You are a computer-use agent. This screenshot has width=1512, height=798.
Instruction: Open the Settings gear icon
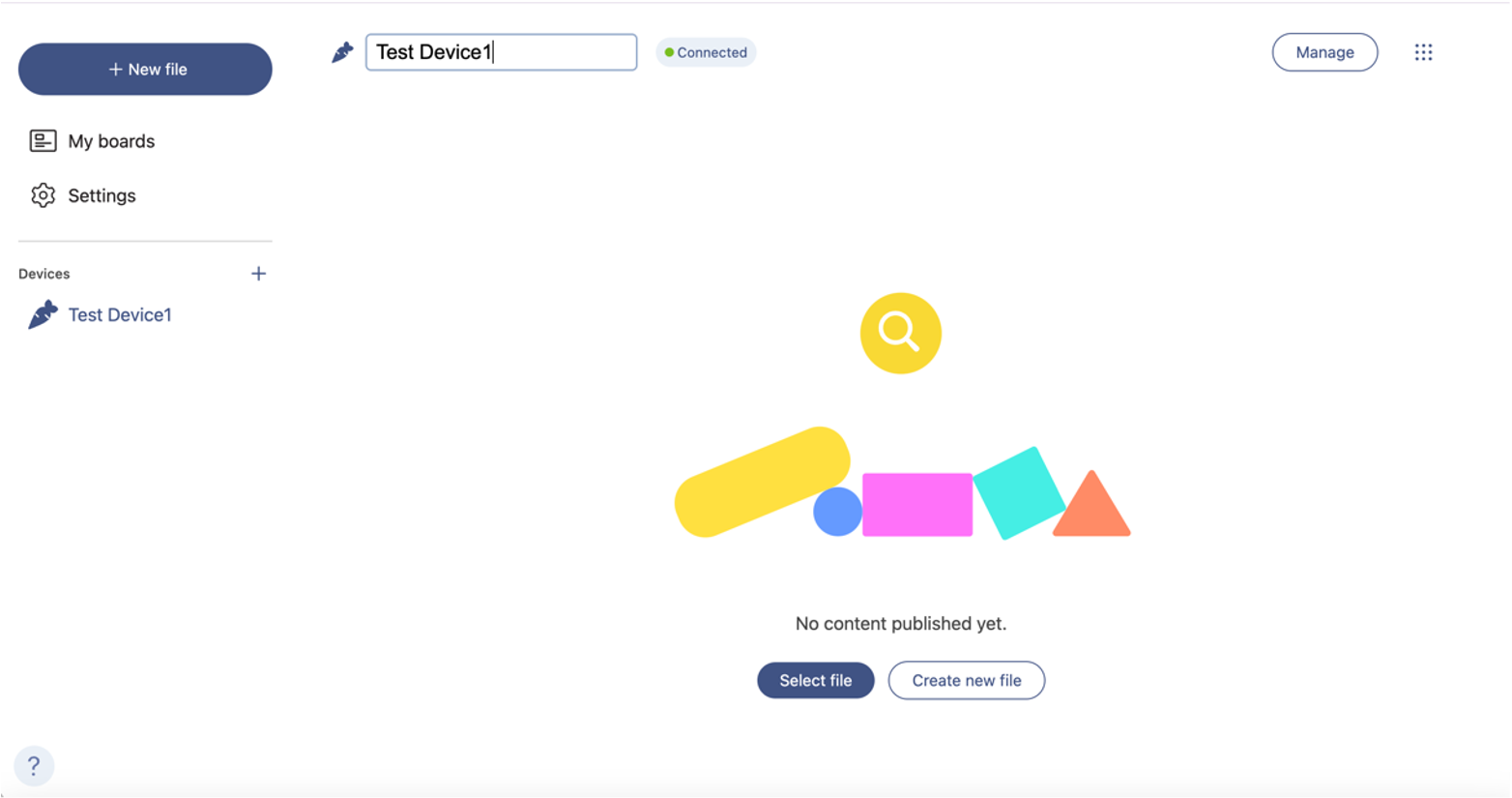tap(43, 195)
